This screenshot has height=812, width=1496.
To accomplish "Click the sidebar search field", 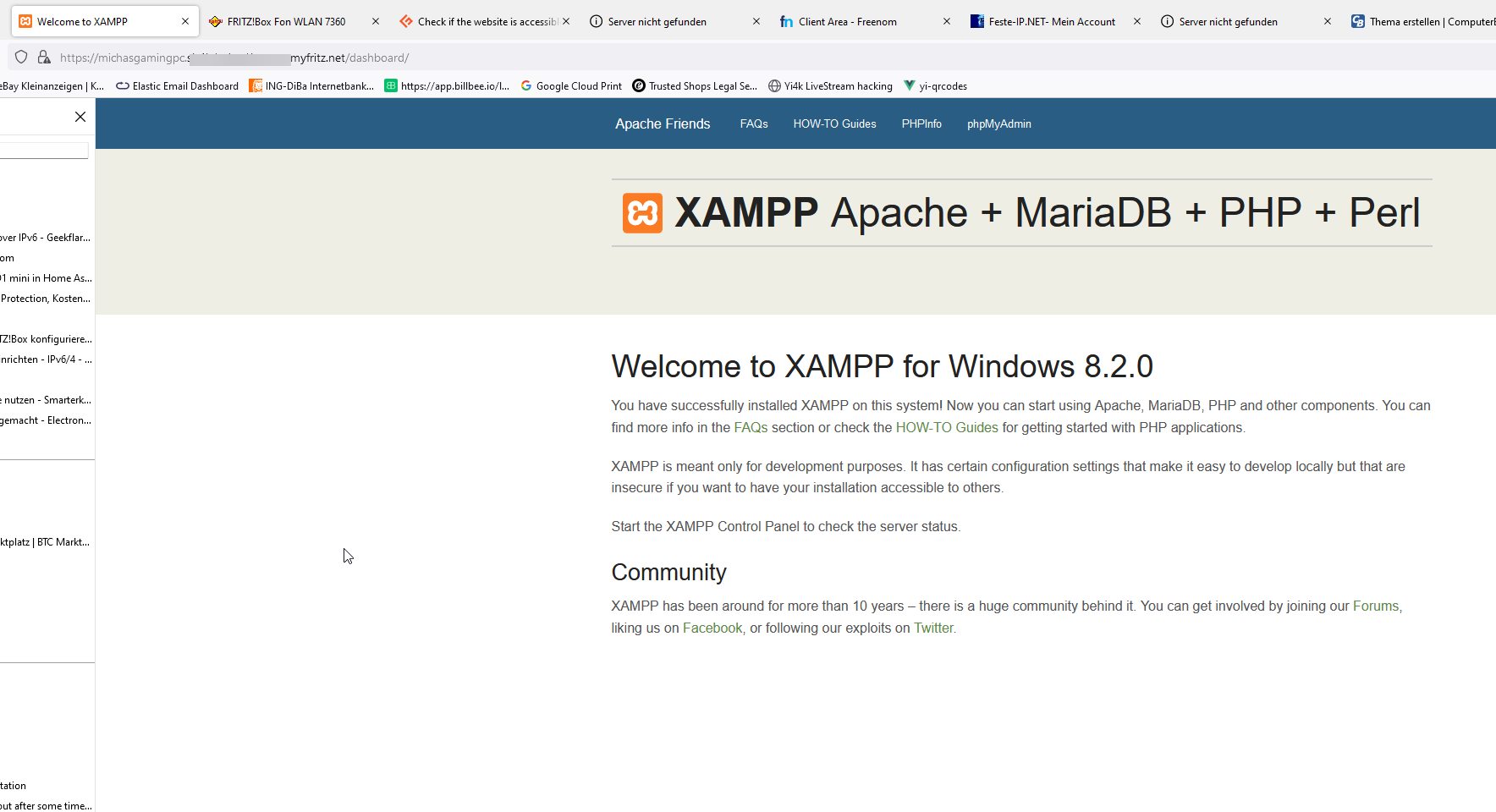I will click(x=44, y=150).
